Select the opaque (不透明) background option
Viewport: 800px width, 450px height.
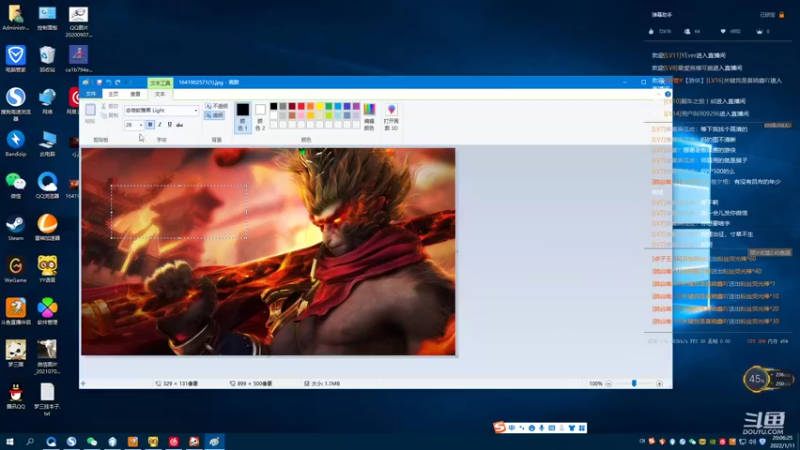click(216, 106)
